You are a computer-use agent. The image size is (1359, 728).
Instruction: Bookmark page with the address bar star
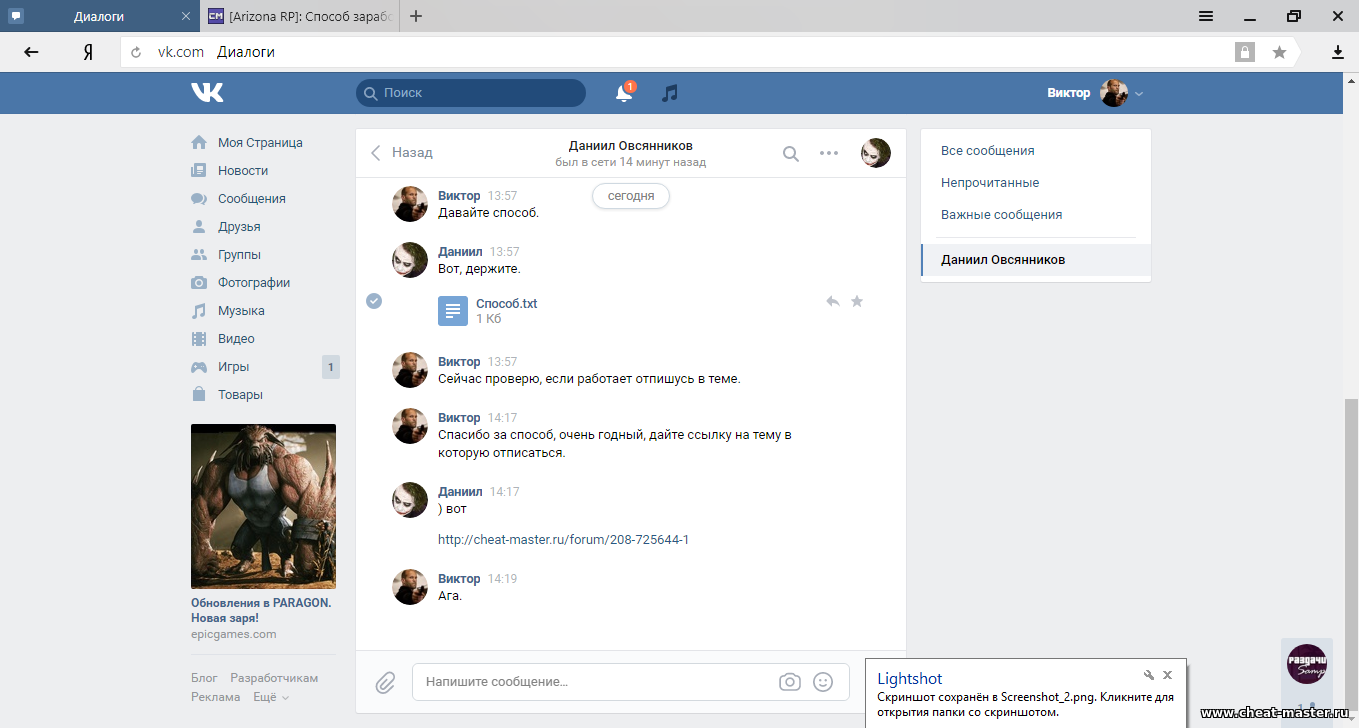pyautogui.click(x=1279, y=52)
